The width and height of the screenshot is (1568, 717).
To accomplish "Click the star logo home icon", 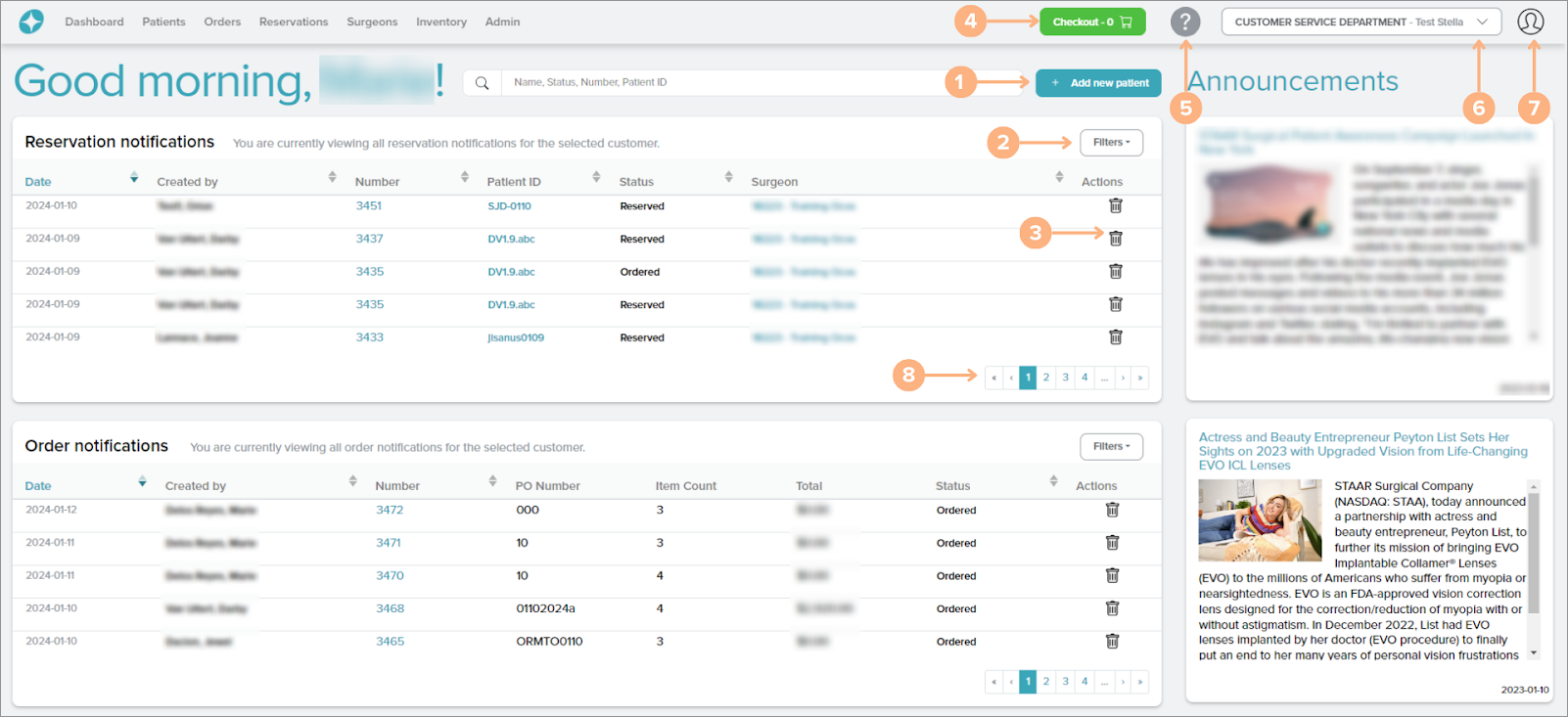I will (31, 22).
